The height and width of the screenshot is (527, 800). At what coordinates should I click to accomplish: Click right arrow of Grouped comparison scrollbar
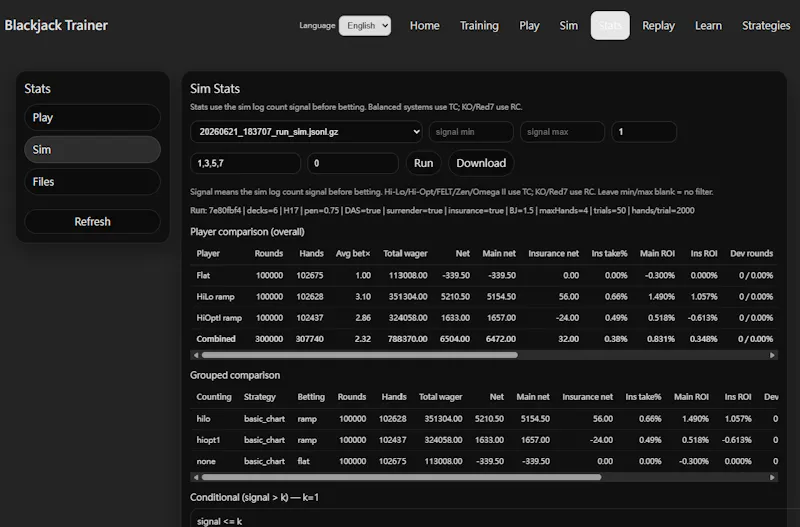click(772, 478)
